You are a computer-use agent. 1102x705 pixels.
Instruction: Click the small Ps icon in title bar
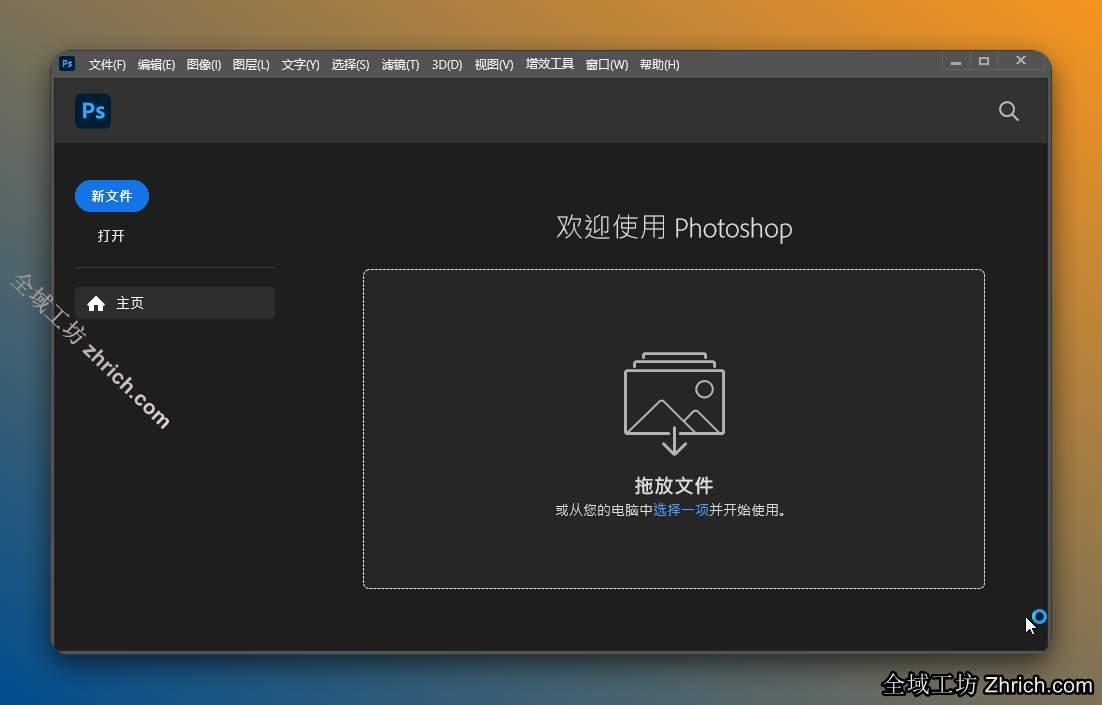click(67, 64)
